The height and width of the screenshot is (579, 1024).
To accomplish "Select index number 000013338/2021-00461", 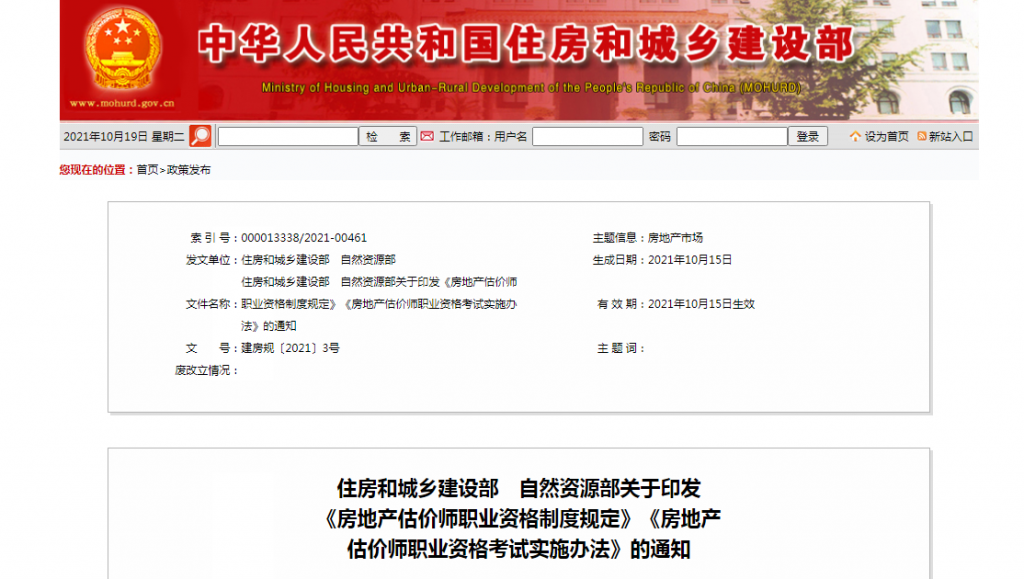I will click(304, 238).
